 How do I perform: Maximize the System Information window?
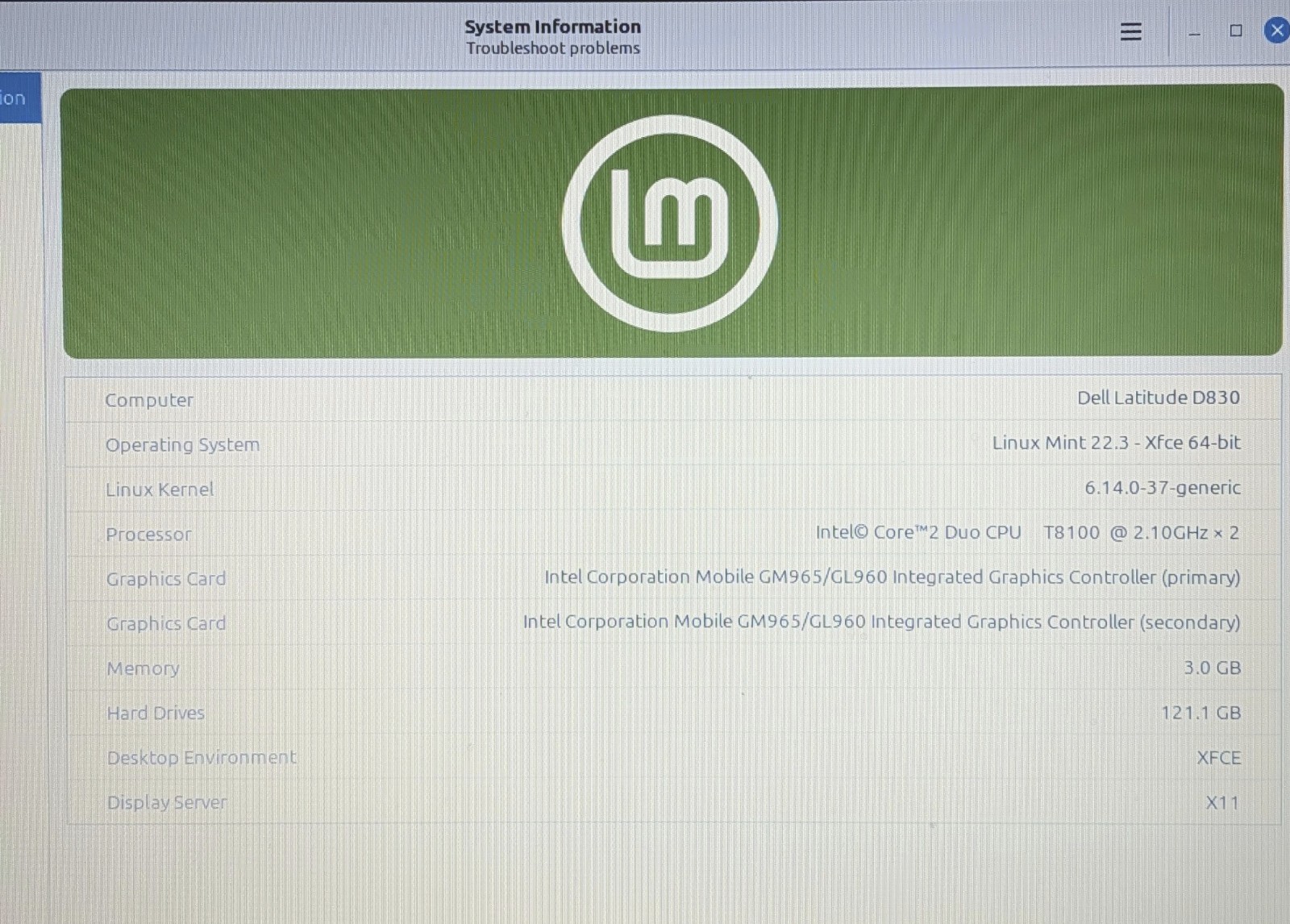[x=1235, y=31]
